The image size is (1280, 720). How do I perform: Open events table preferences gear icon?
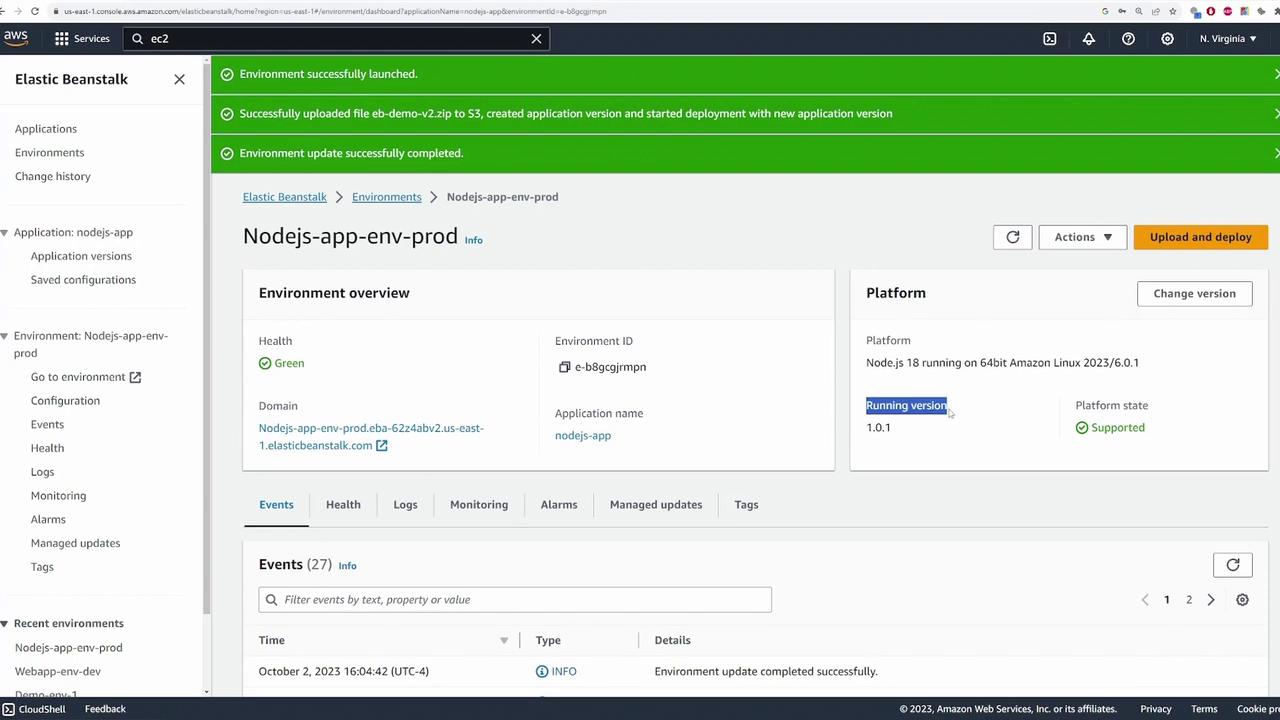point(1242,600)
